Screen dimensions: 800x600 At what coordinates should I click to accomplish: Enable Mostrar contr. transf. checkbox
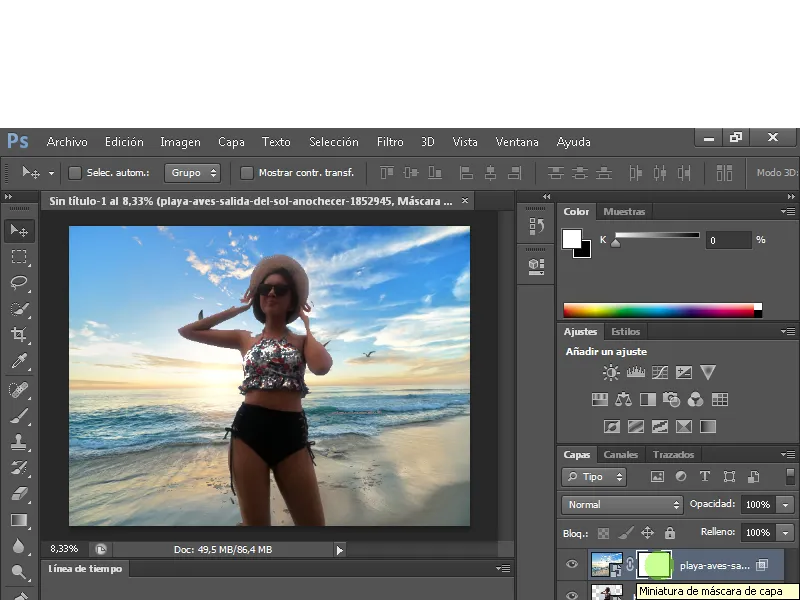[246, 173]
